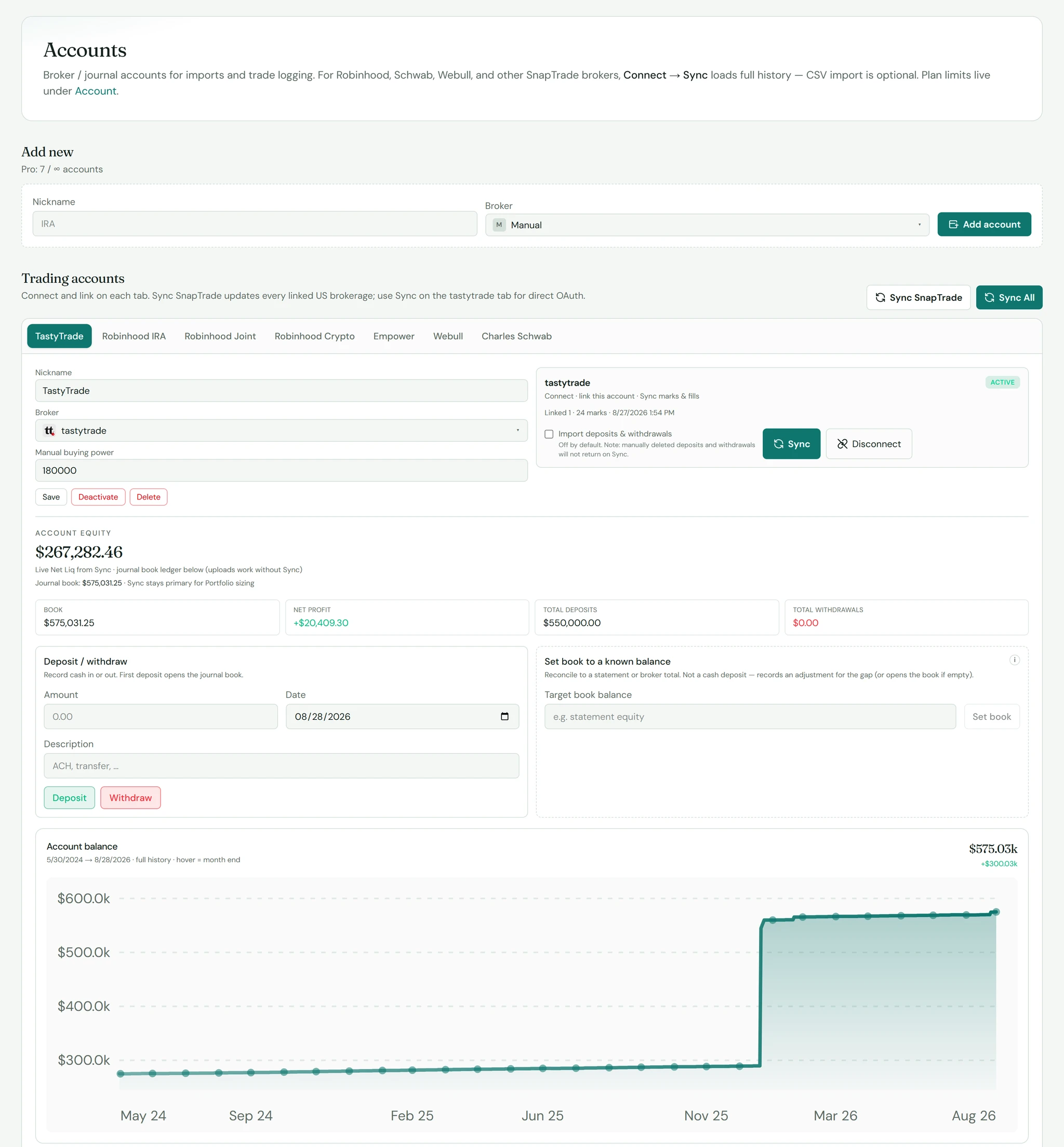The width and height of the screenshot is (1064, 1147).
Task: Click the tastytrade logo icon in Broker field
Action: tap(49, 431)
